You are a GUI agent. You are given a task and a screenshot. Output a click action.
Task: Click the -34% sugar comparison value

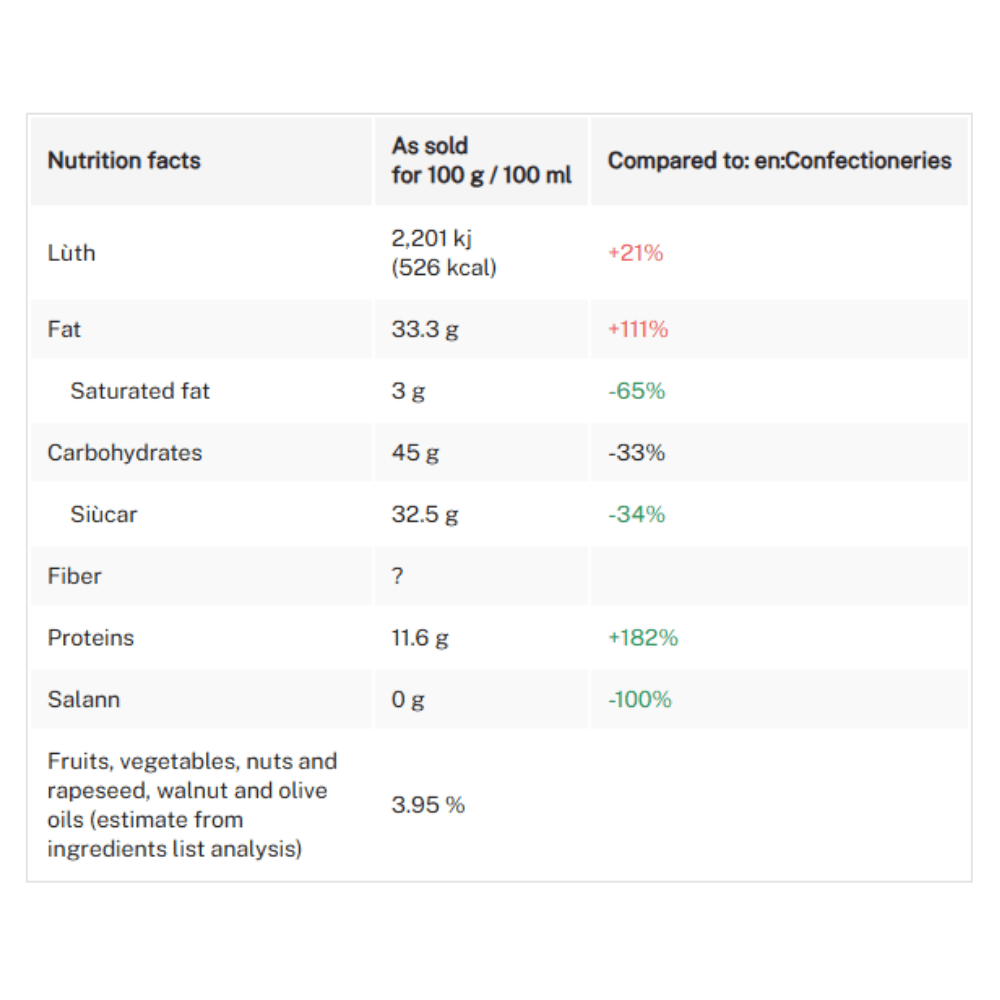point(636,515)
